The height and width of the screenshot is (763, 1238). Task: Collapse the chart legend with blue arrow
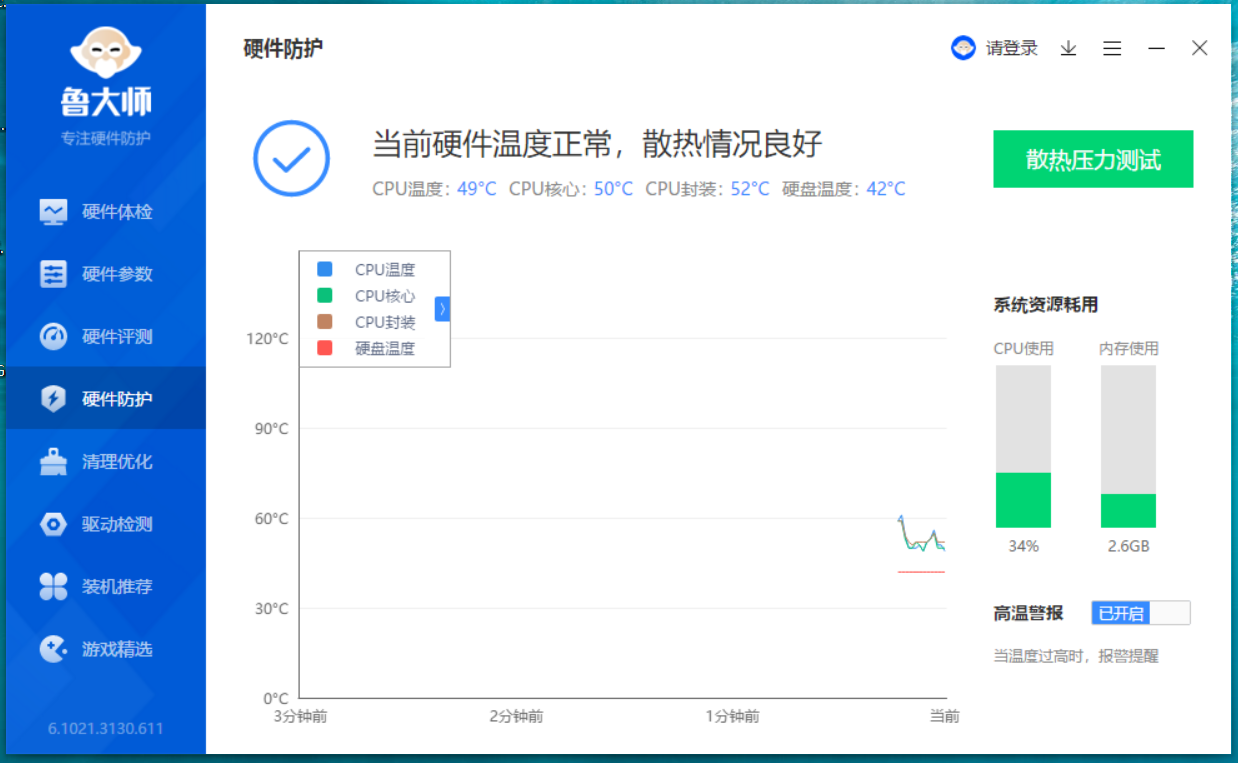point(442,309)
